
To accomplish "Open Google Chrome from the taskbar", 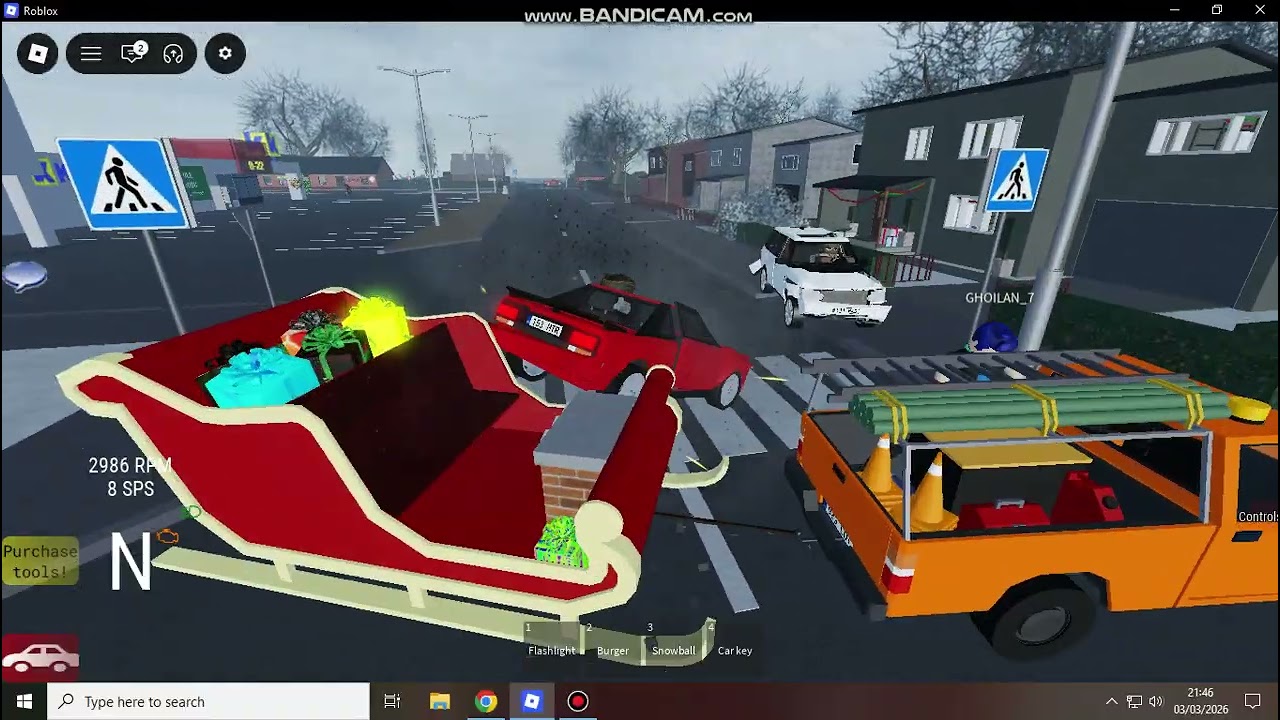I will click(x=486, y=701).
